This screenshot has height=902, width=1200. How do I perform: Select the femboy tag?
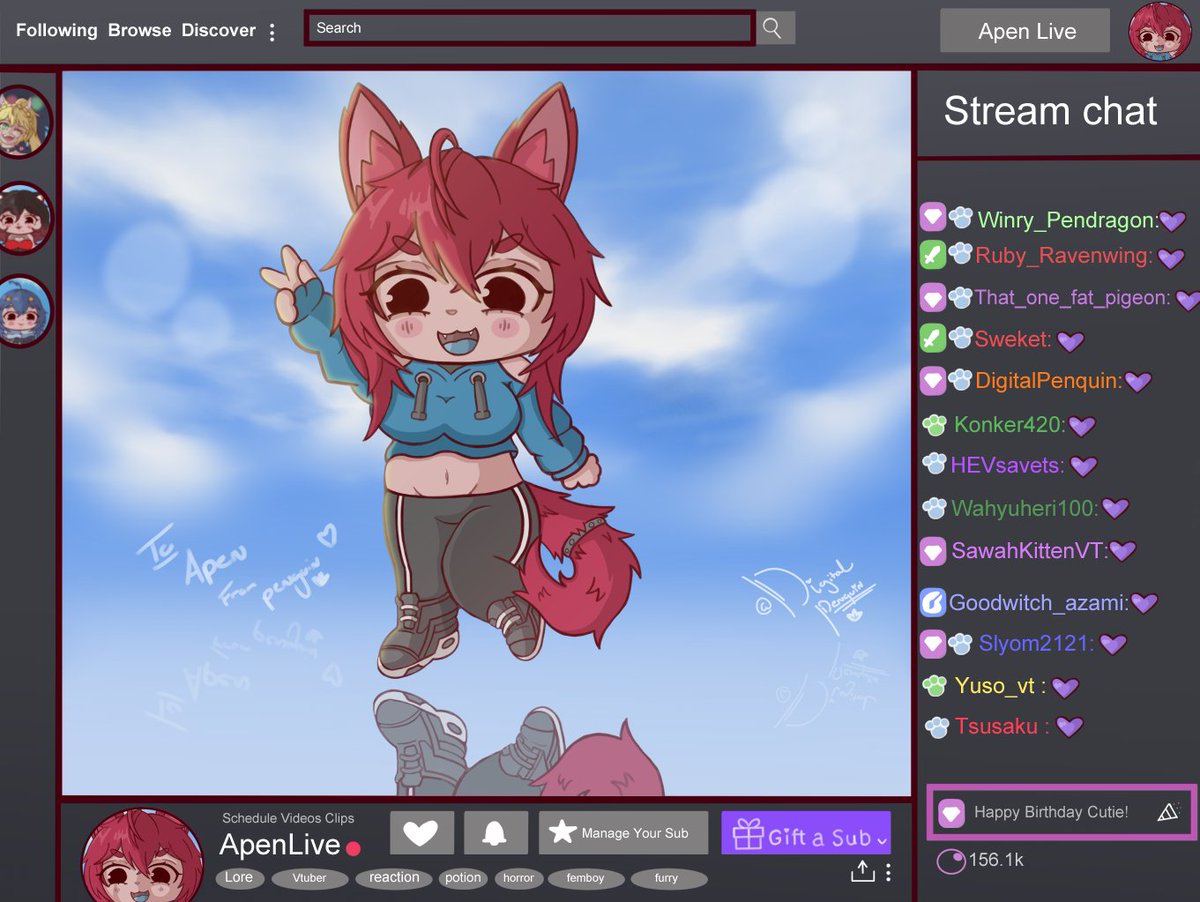585,878
